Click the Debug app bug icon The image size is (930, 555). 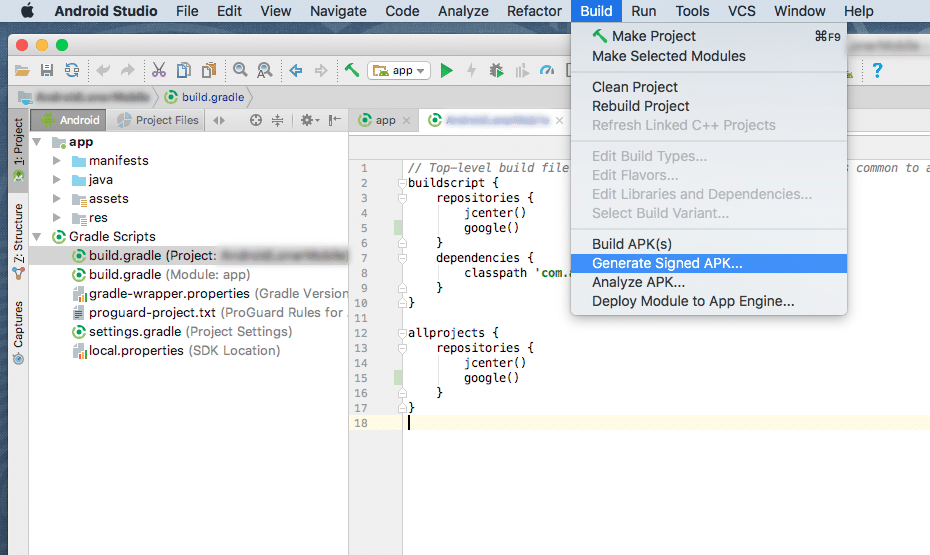coord(496,71)
